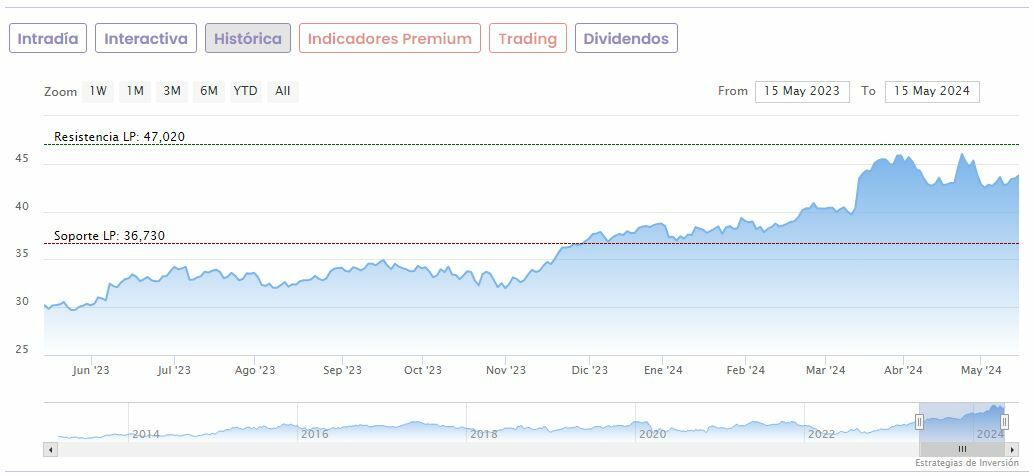Click the From date field
The height and width of the screenshot is (476, 1034).
[x=802, y=91]
